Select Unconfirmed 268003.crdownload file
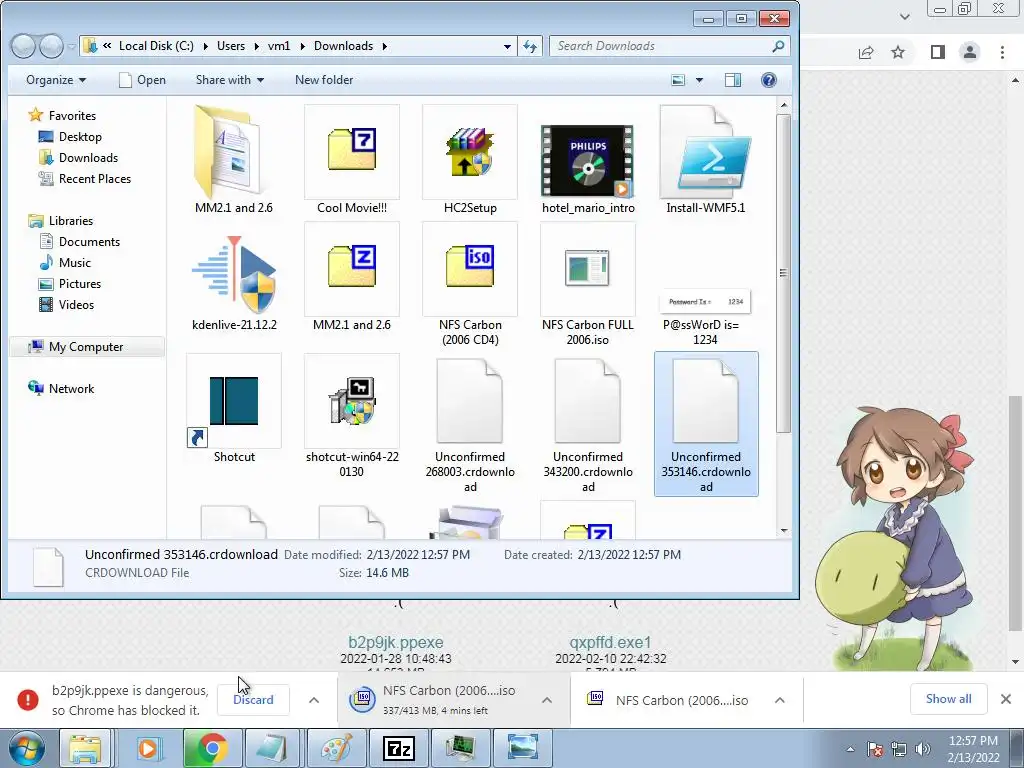1024x768 pixels. (x=470, y=424)
